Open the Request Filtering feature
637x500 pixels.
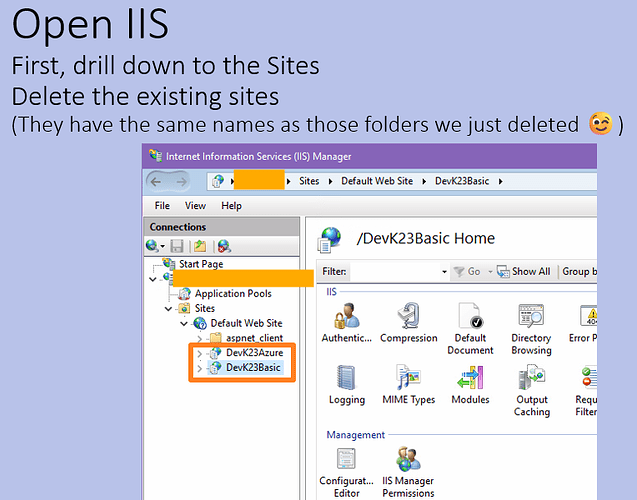587,391
